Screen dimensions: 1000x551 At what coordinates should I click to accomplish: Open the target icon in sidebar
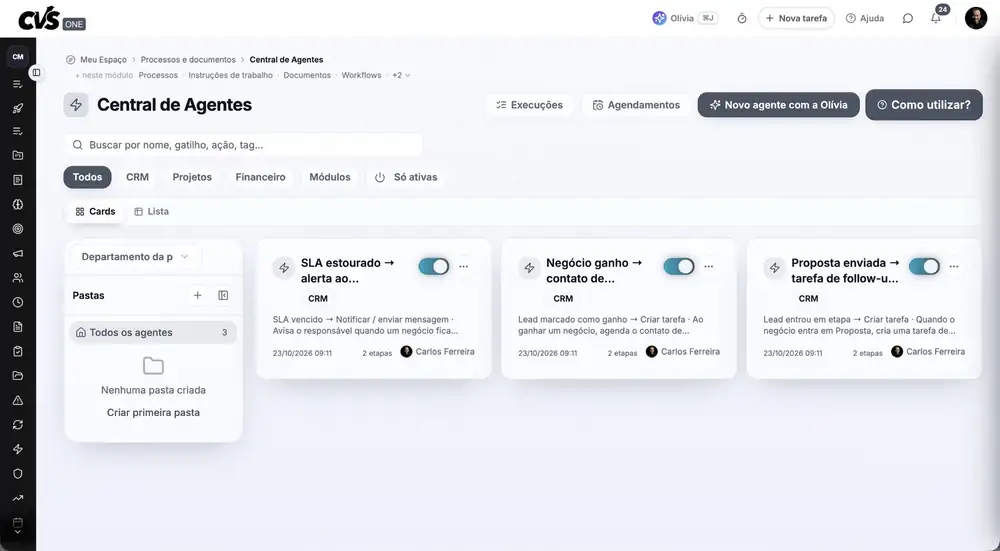tap(18, 229)
